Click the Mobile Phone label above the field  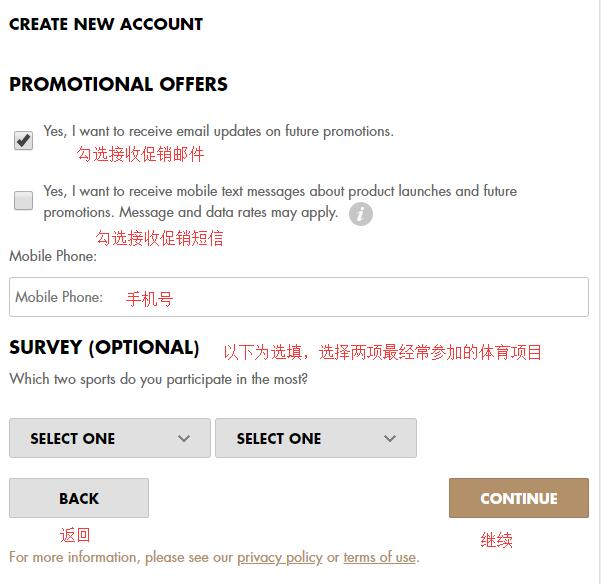(x=53, y=256)
